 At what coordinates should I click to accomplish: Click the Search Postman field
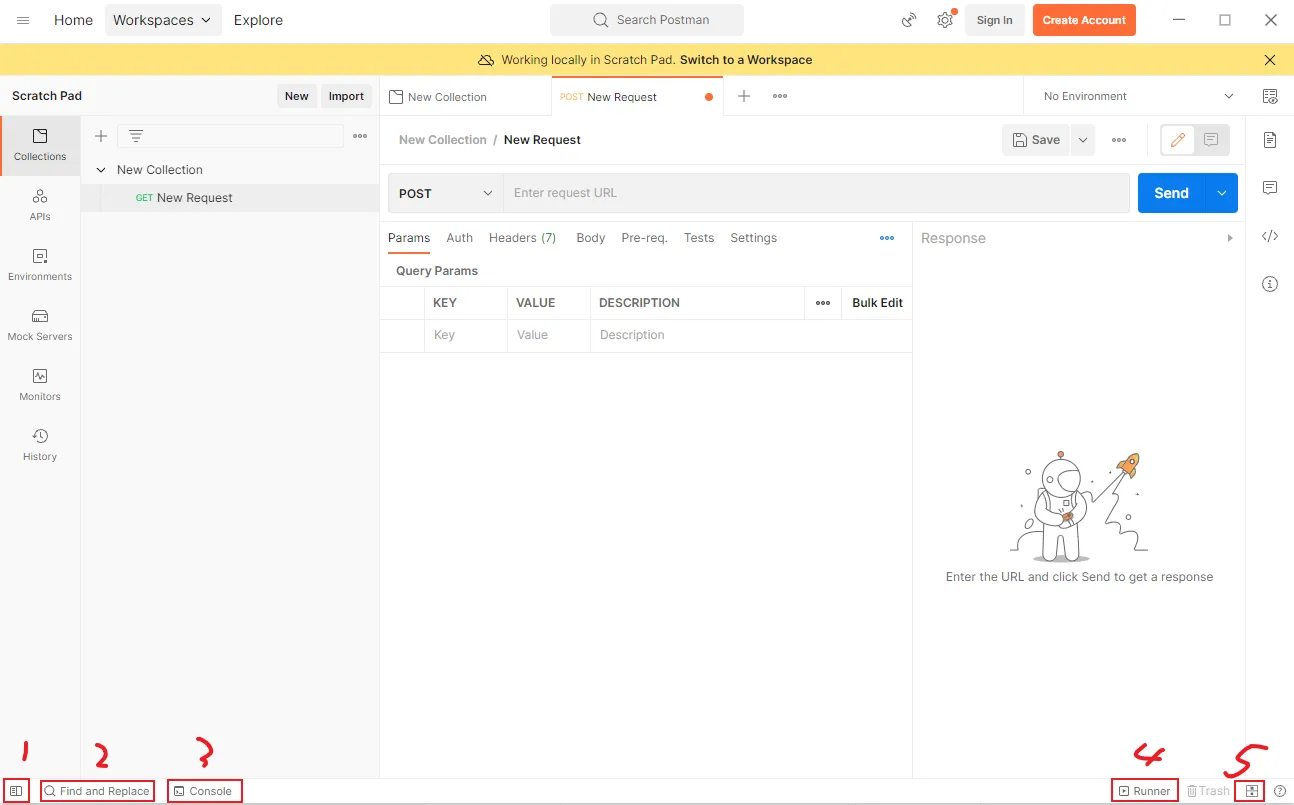pyautogui.click(x=647, y=20)
